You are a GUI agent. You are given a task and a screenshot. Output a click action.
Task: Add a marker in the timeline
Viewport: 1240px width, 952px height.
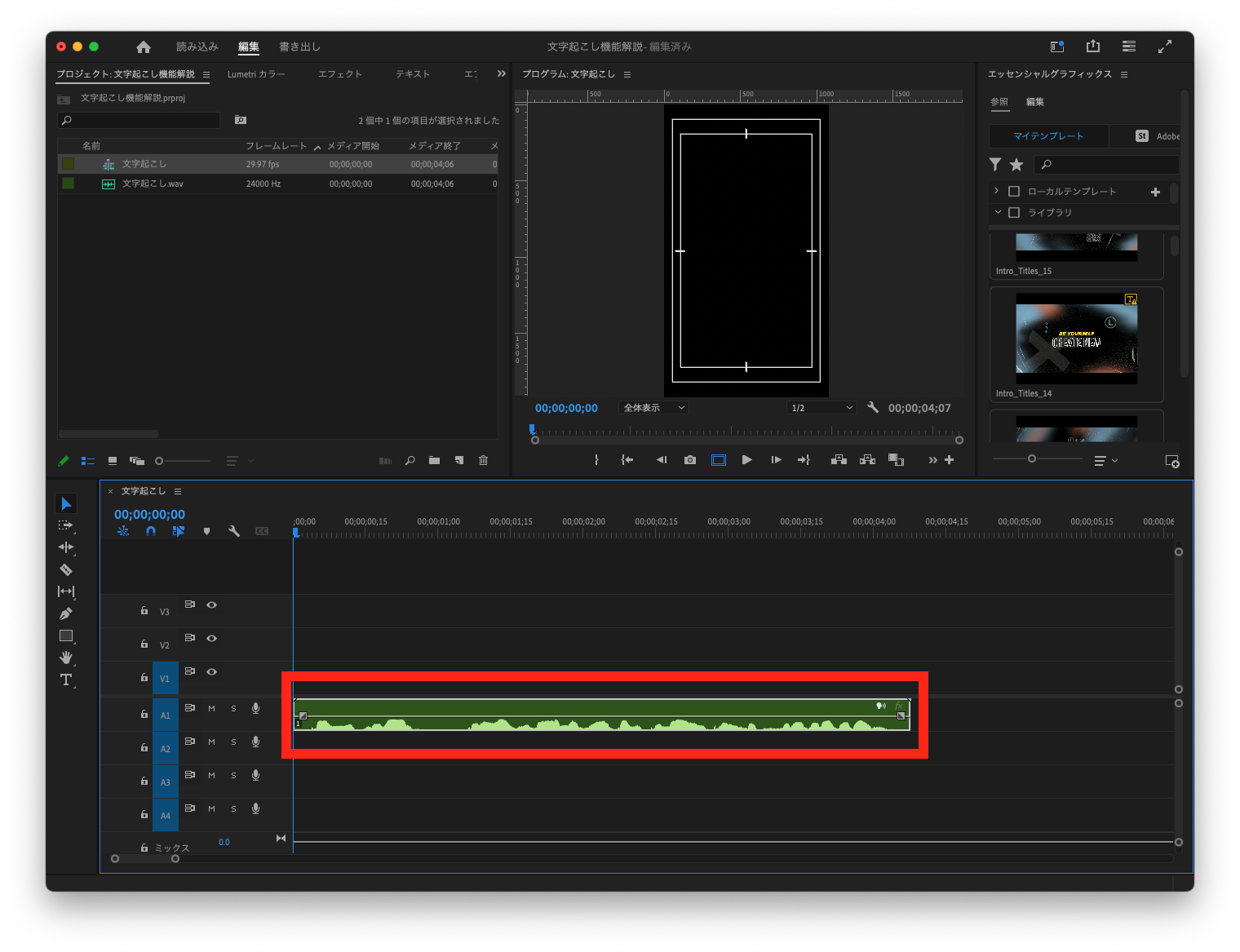[x=206, y=530]
